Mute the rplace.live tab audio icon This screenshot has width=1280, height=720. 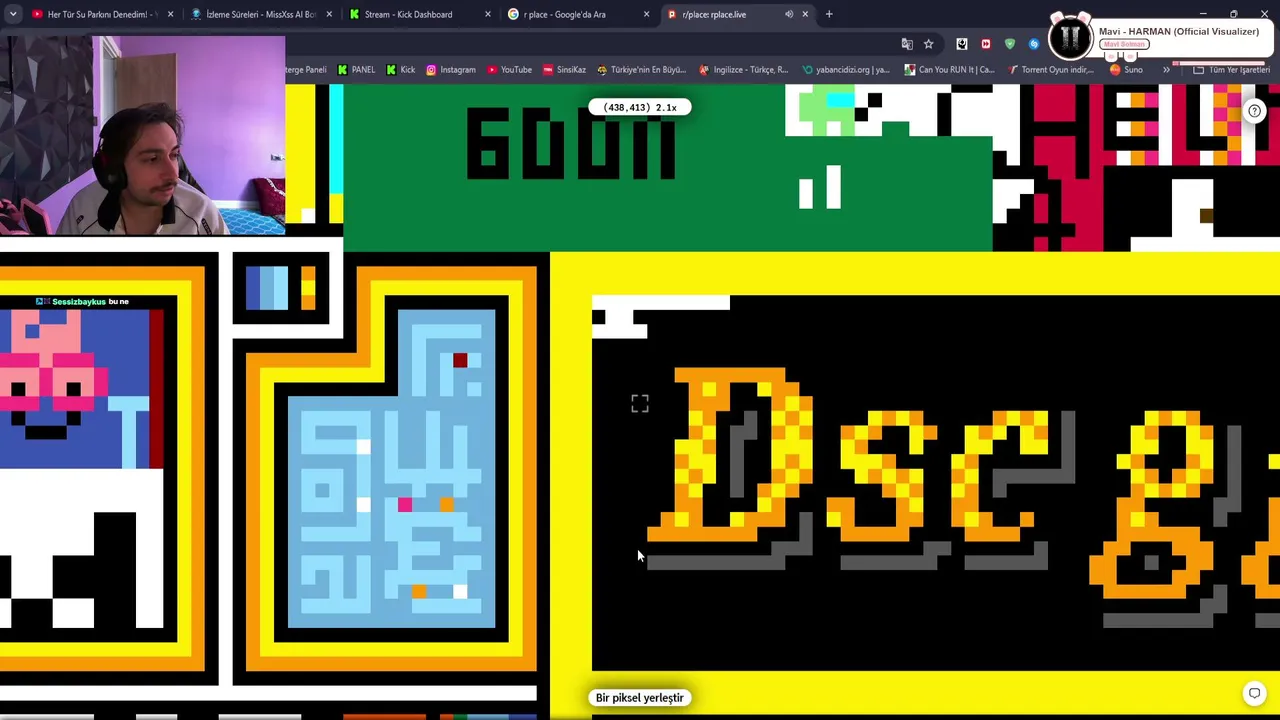click(789, 14)
